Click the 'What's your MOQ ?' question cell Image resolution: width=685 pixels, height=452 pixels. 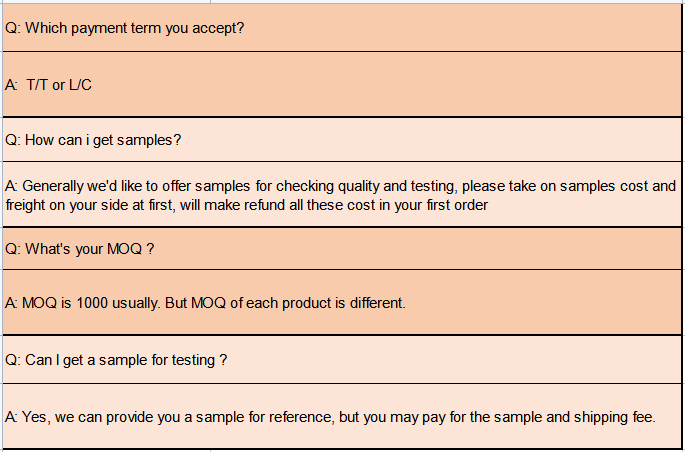[342, 248]
